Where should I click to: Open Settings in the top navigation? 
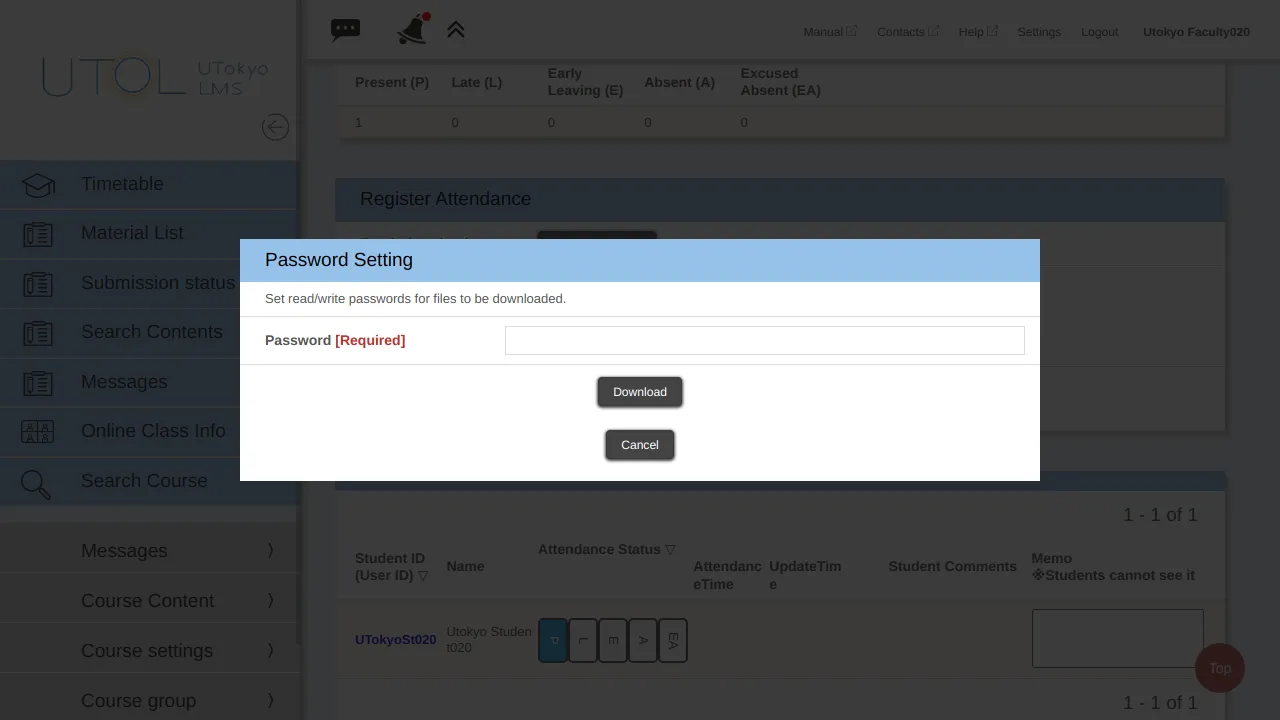1039,32
